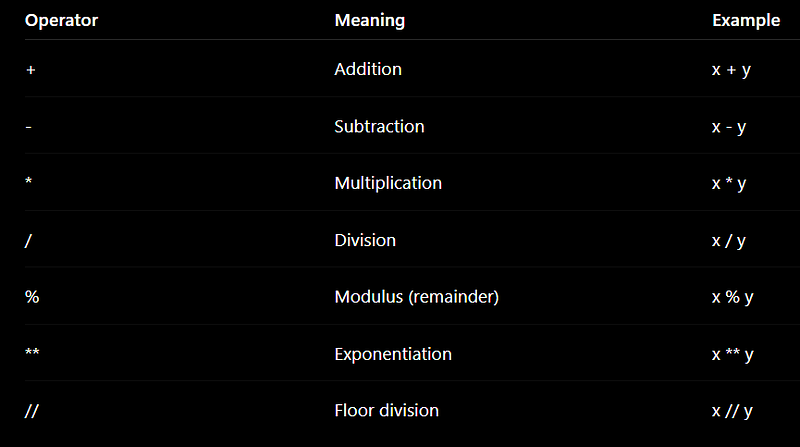Select the double slash operator
Image resolution: width=800 pixels, height=447 pixels.
point(32,411)
